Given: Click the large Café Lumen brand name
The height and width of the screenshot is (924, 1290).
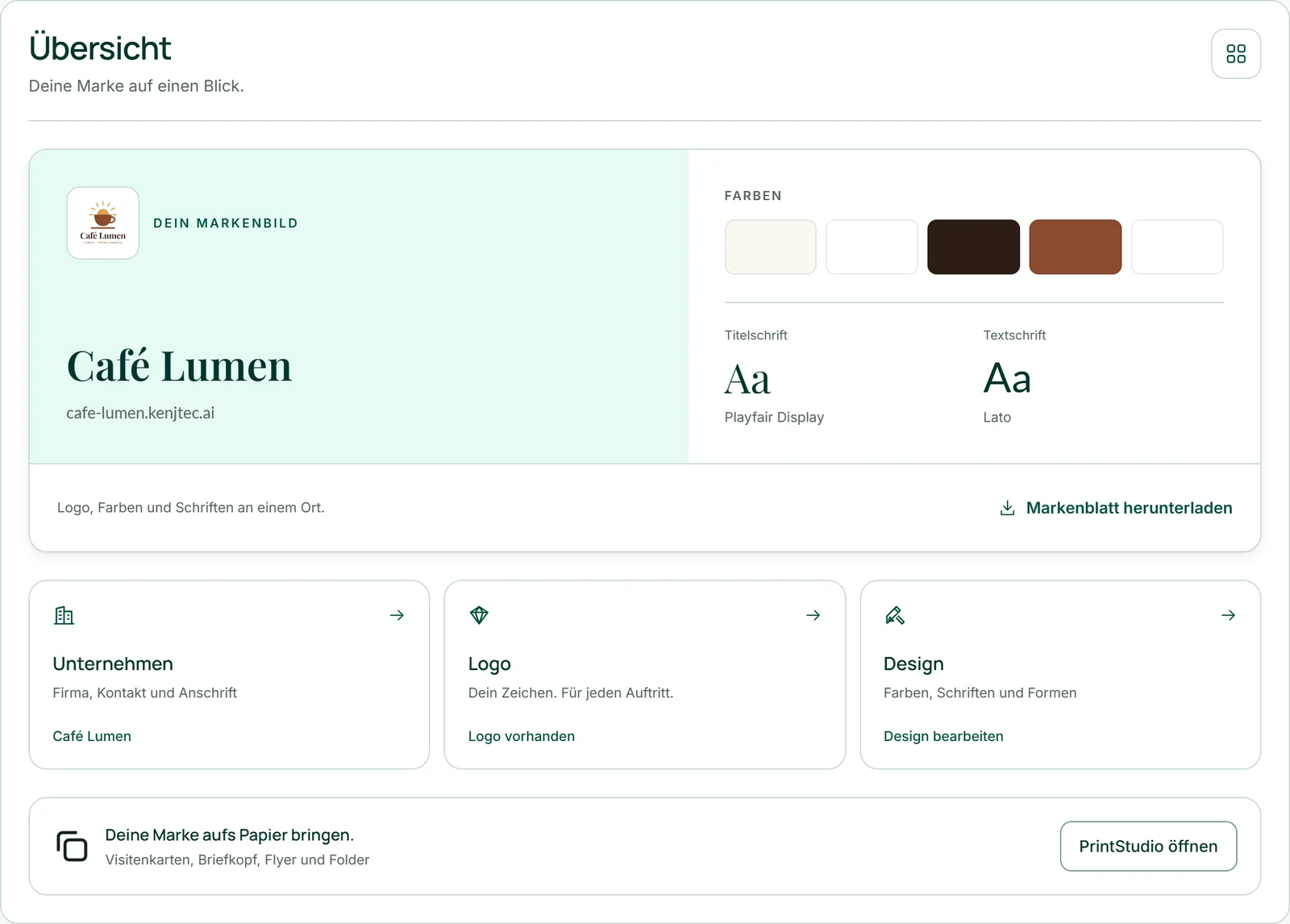Looking at the screenshot, I should point(179,365).
